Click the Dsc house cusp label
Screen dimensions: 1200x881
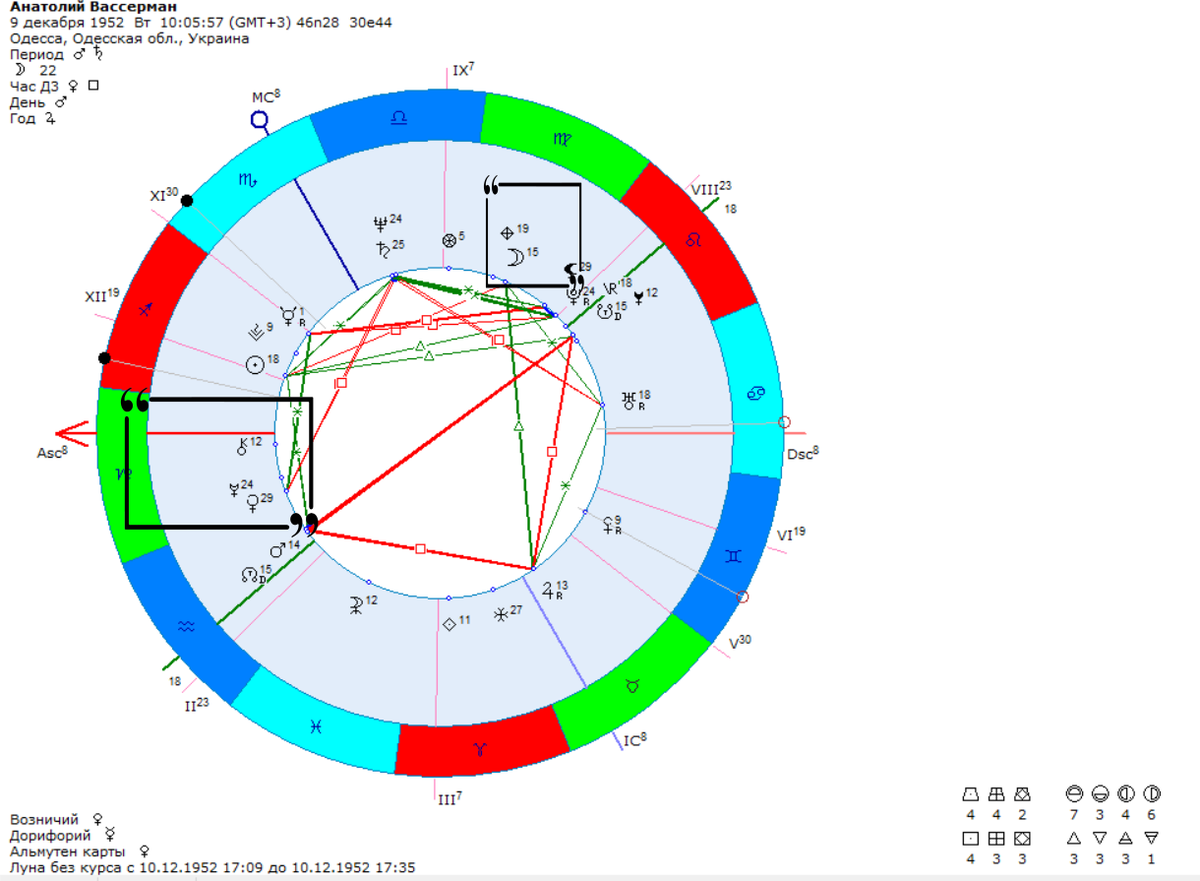803,452
